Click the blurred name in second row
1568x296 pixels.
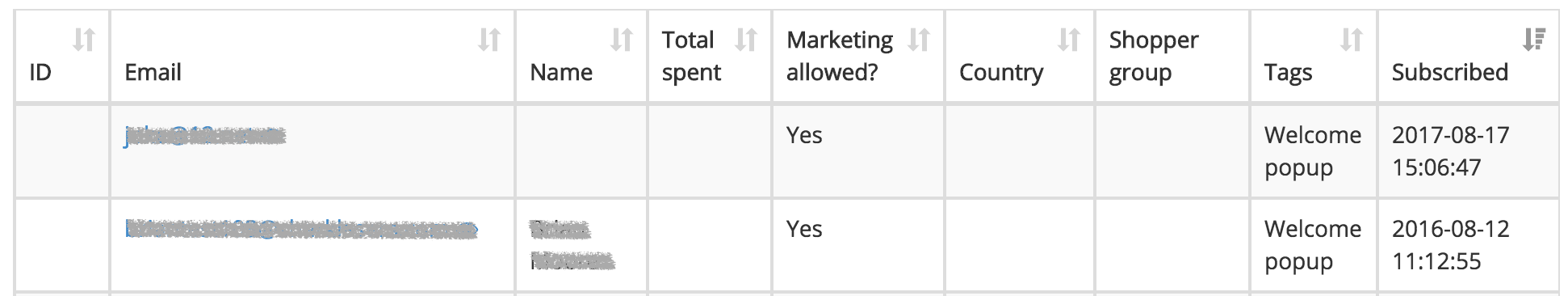[572, 246]
